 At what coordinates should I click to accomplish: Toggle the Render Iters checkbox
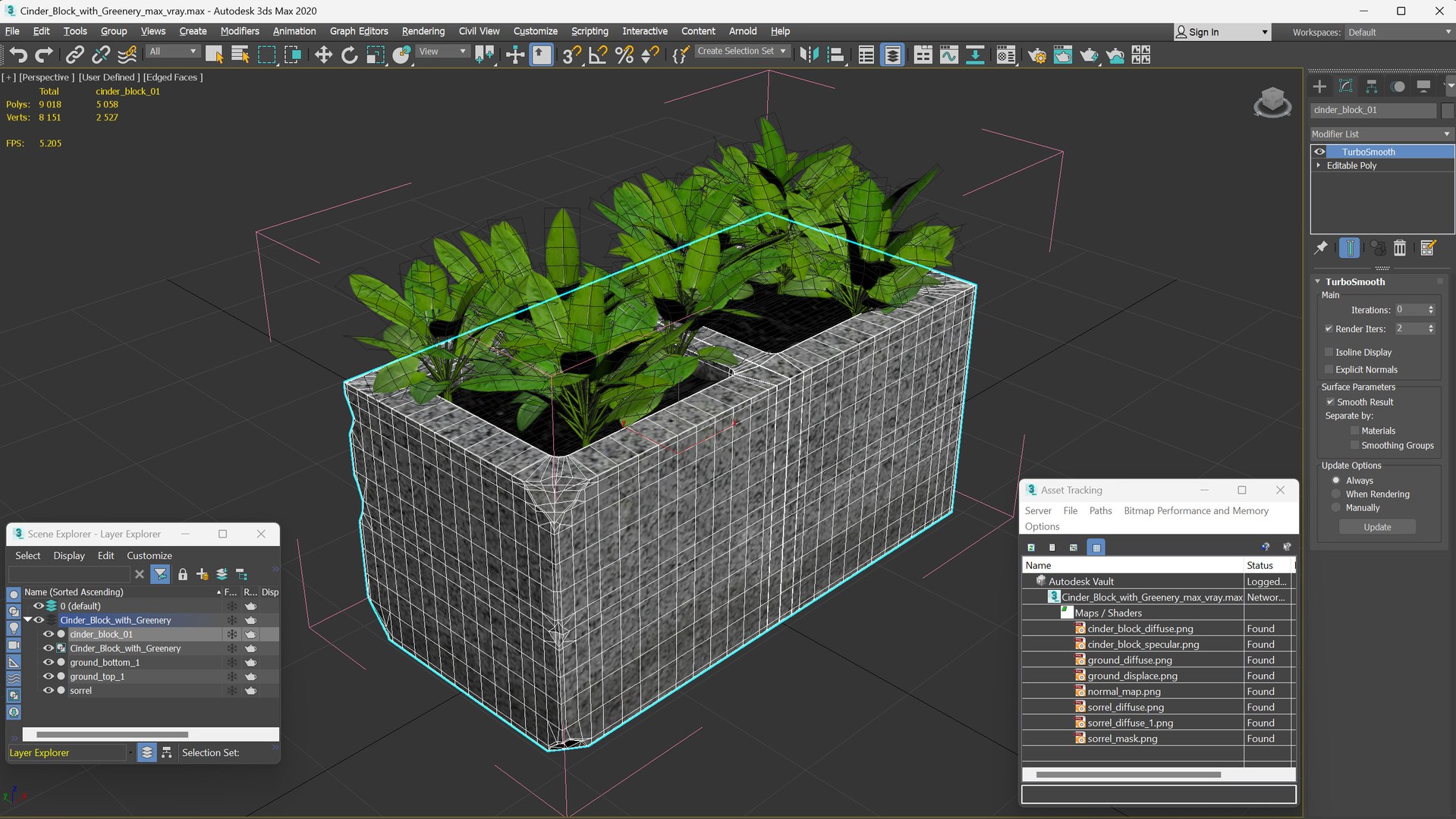(1329, 328)
